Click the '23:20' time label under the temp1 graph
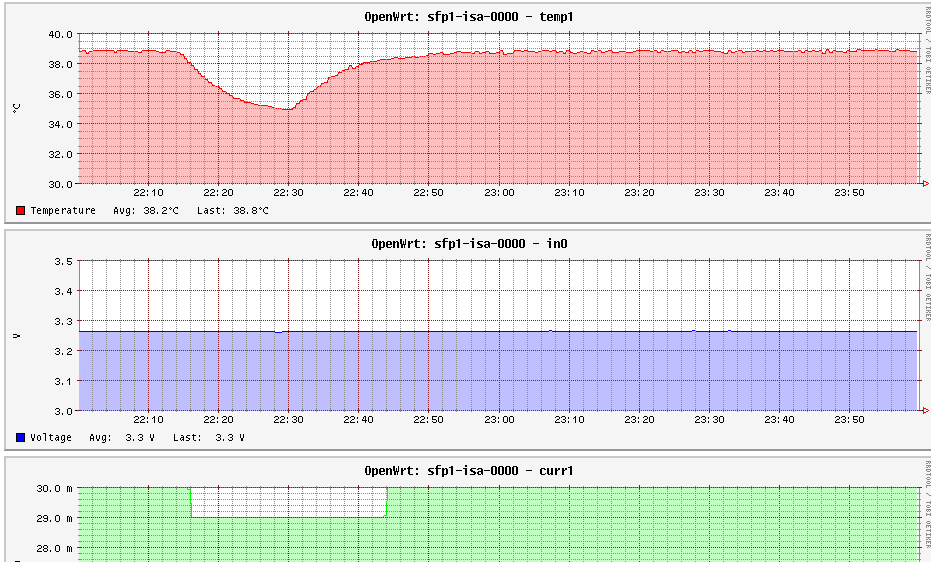 click(639, 193)
